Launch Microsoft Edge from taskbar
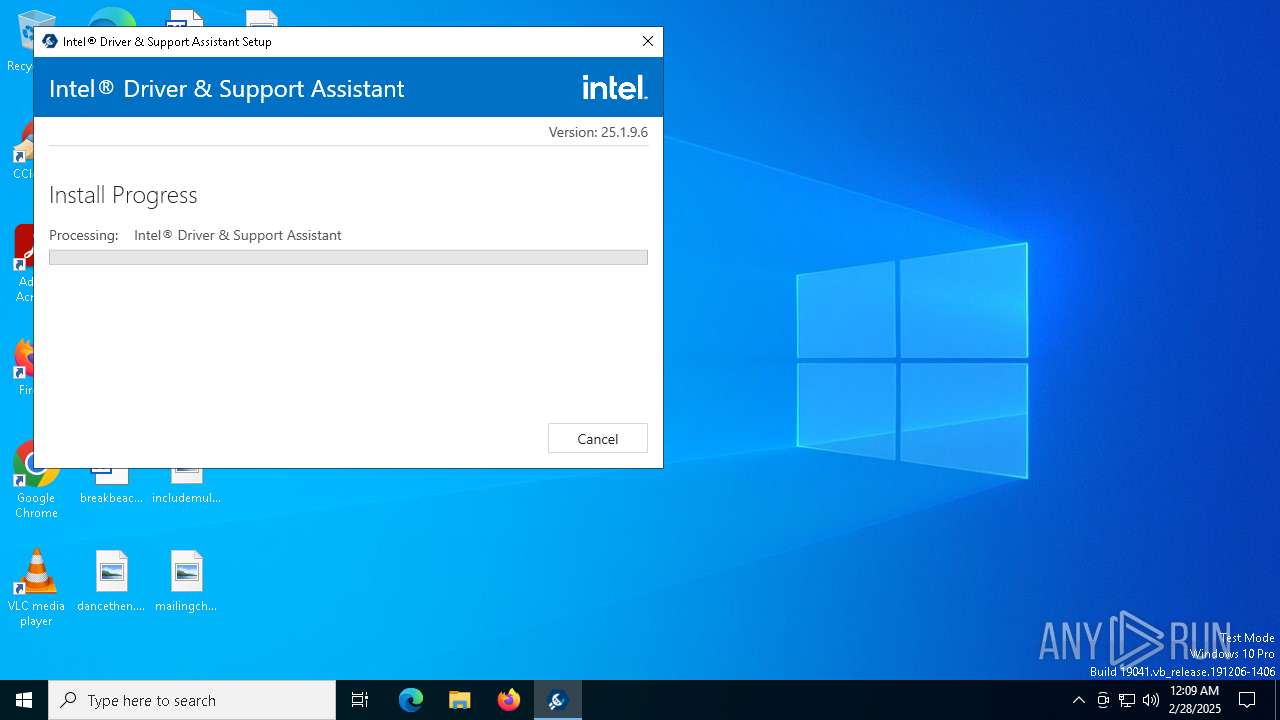1280x720 pixels. (x=411, y=700)
